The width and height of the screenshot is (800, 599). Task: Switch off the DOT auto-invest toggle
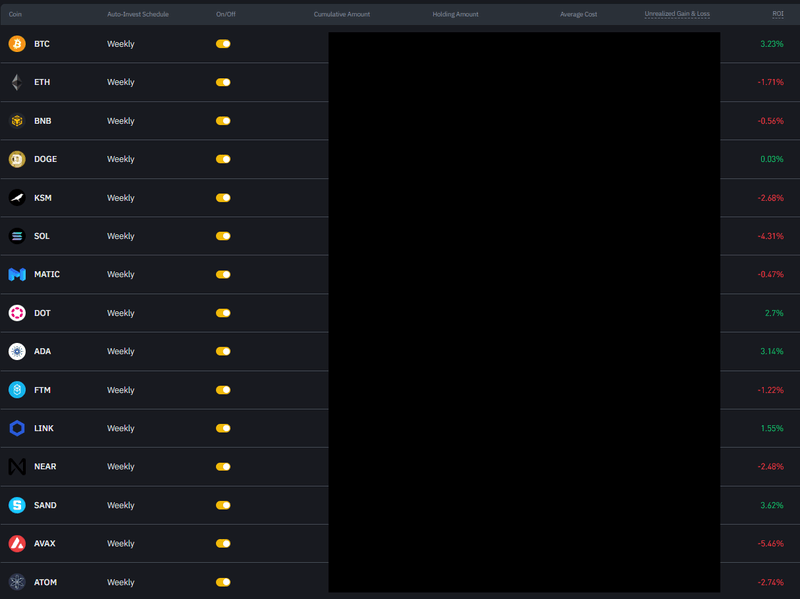(223, 313)
